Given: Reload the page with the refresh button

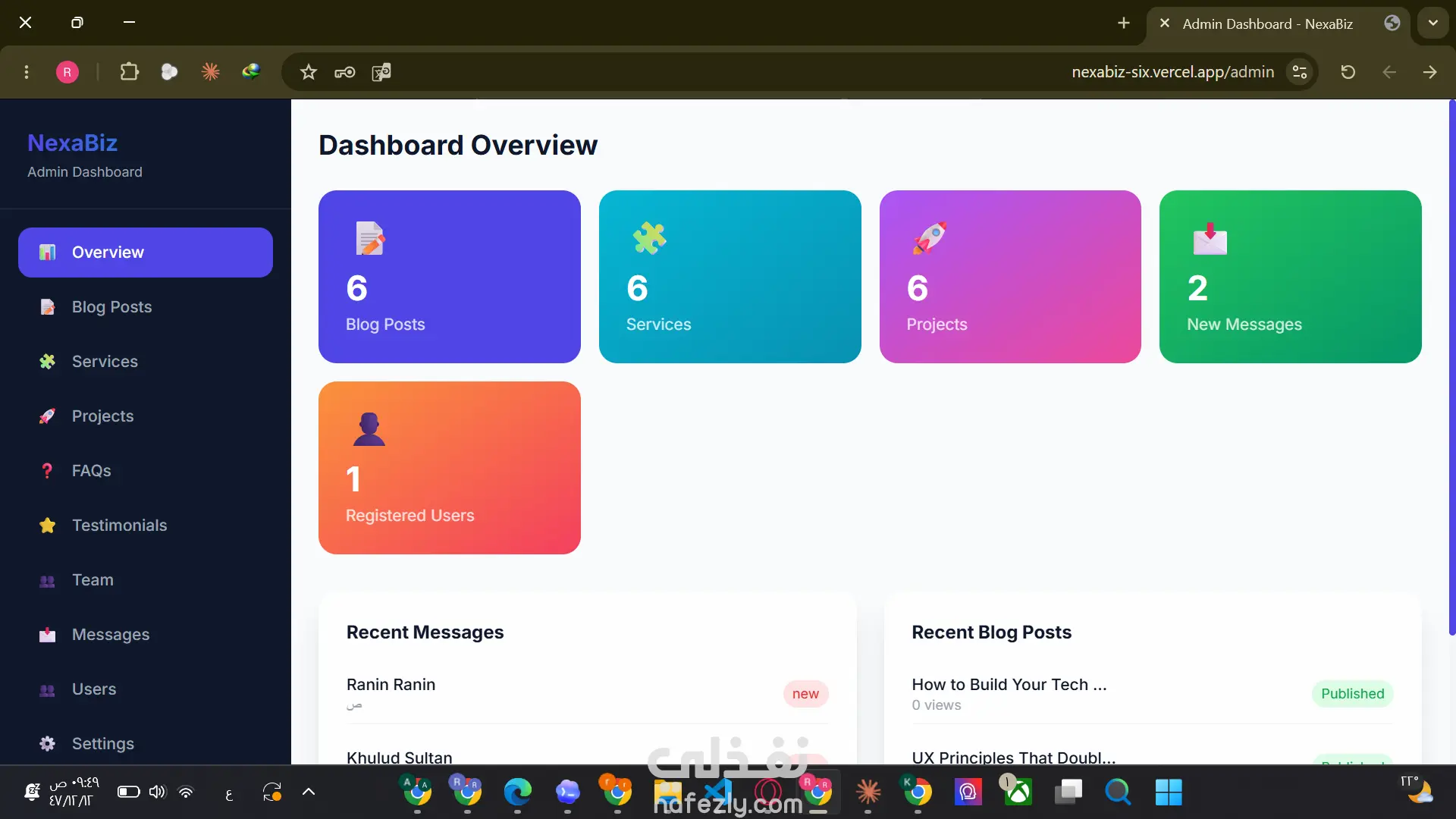Looking at the screenshot, I should click(x=1348, y=72).
